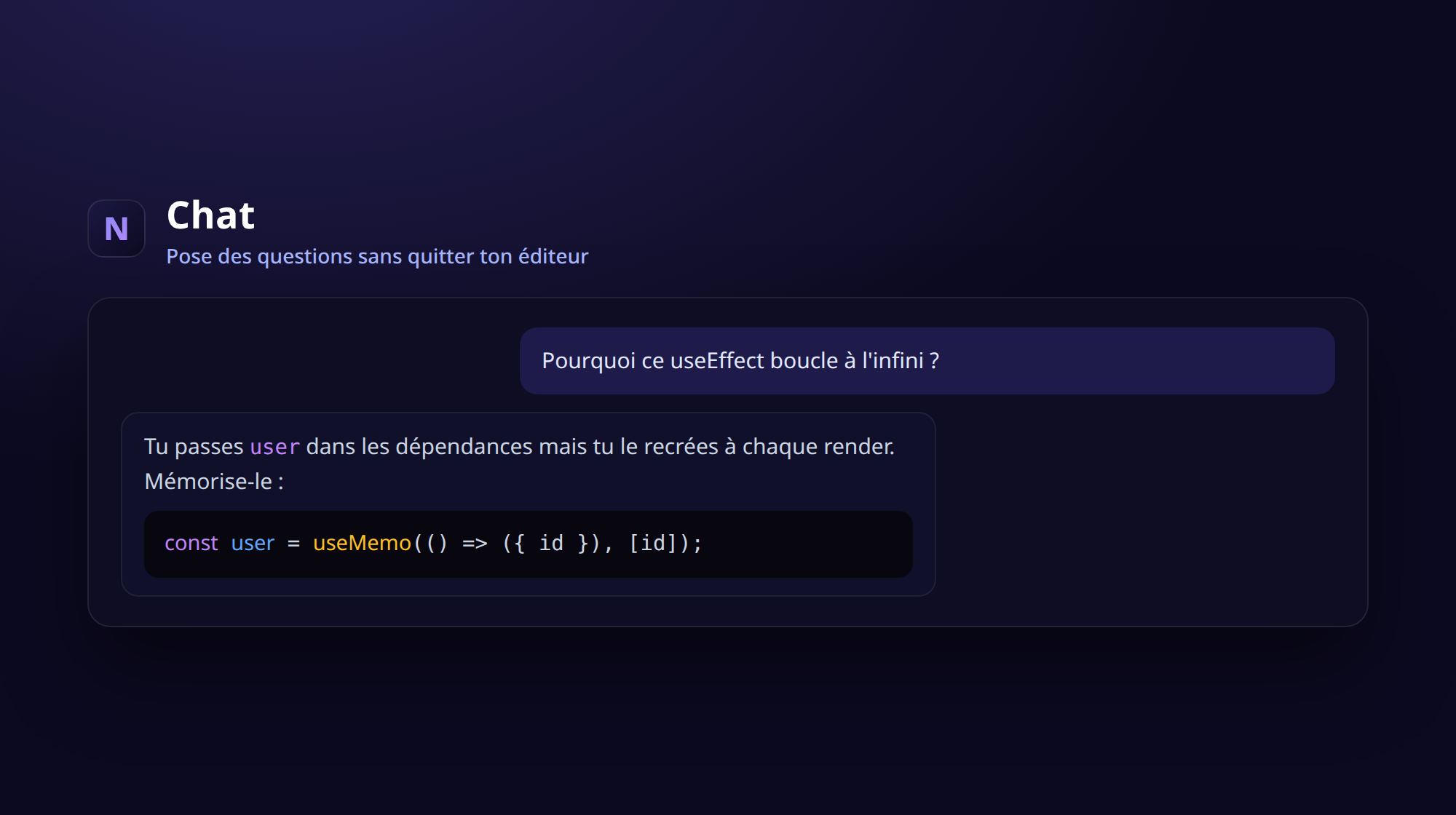Click the word 'dépendances' in the reply
The width and height of the screenshot is (1456, 815).
464,447
